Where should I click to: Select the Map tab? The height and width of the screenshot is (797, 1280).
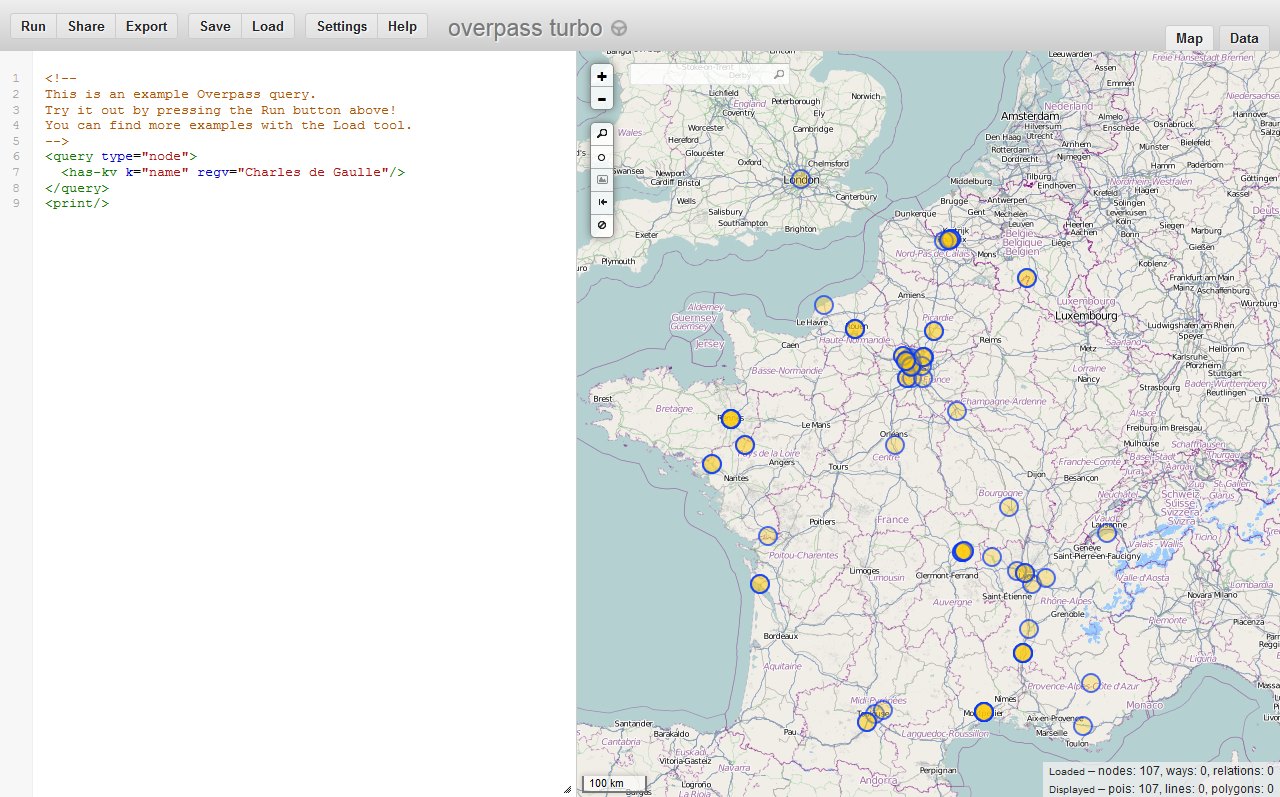[1189, 38]
